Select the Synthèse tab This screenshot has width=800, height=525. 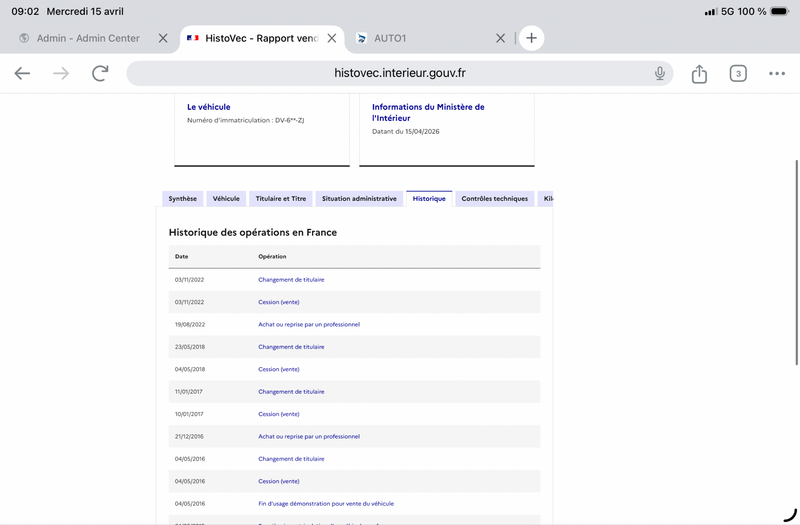[183, 198]
